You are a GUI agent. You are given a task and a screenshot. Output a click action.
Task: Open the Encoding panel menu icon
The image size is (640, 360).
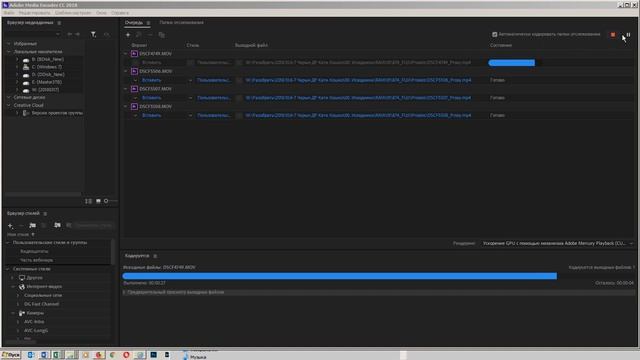pyautogui.click(x=155, y=256)
